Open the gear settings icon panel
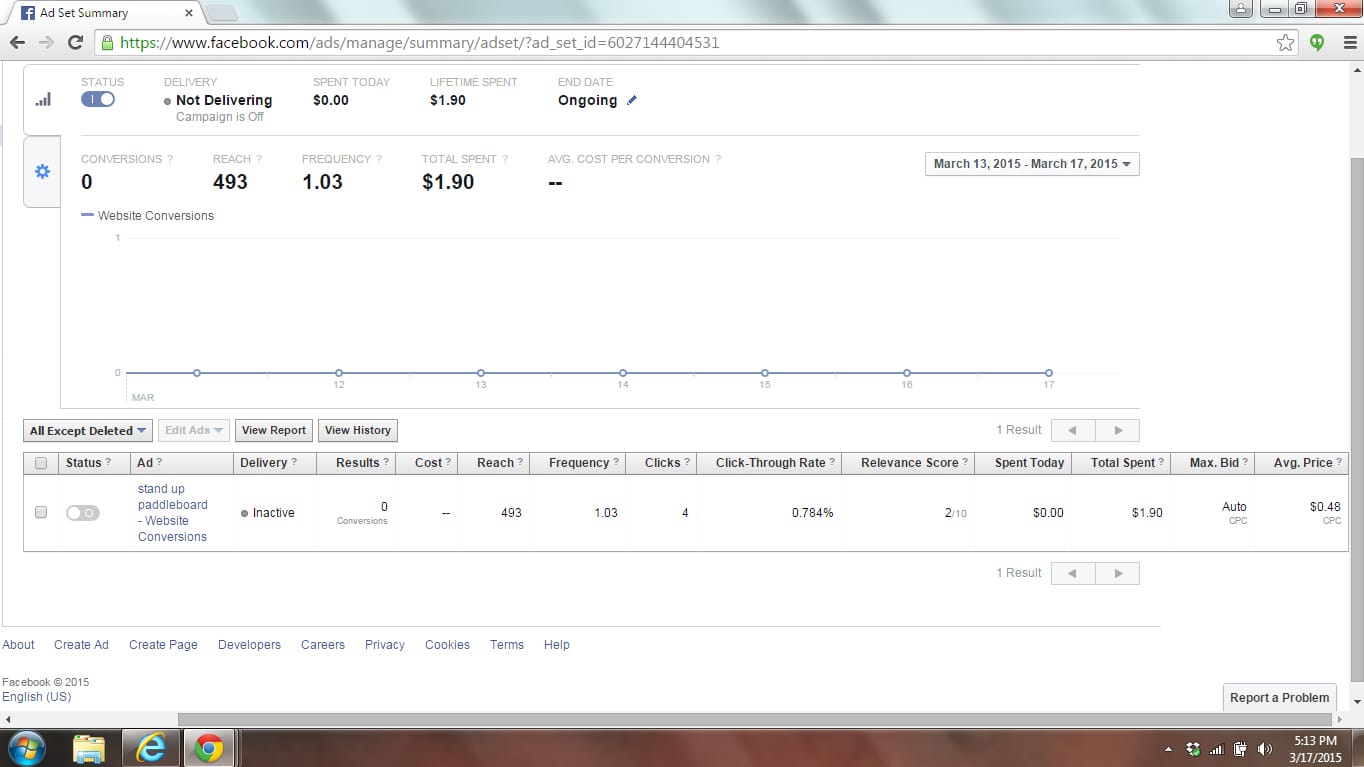This screenshot has height=767, width=1364. point(42,172)
